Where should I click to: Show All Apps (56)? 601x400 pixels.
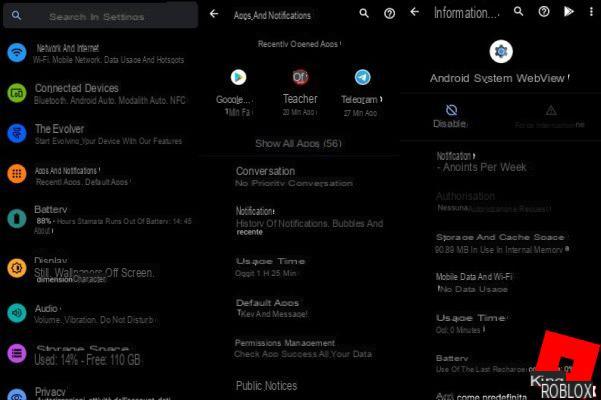coord(298,144)
